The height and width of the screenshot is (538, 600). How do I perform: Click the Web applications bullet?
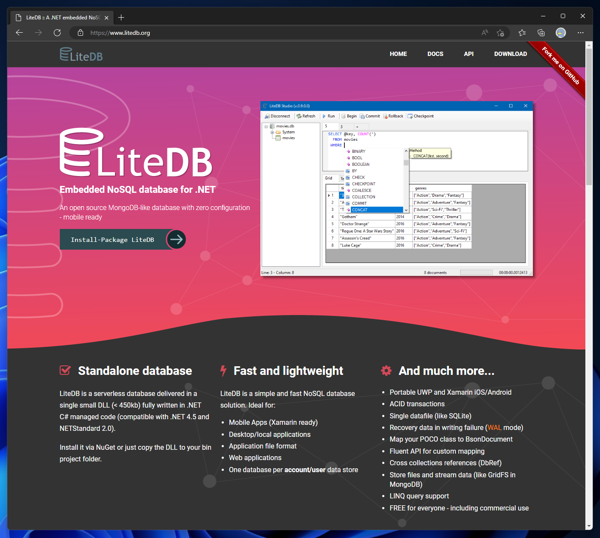[x=255, y=458]
